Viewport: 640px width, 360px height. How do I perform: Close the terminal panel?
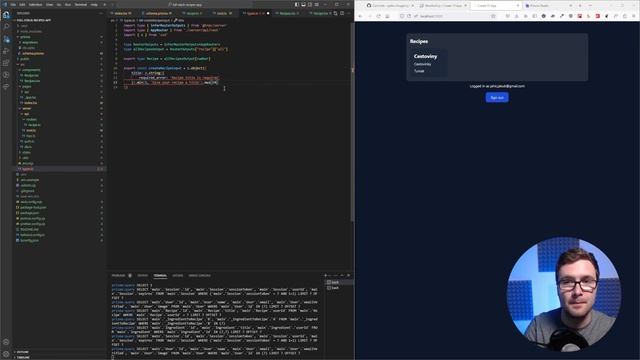tap(348, 276)
